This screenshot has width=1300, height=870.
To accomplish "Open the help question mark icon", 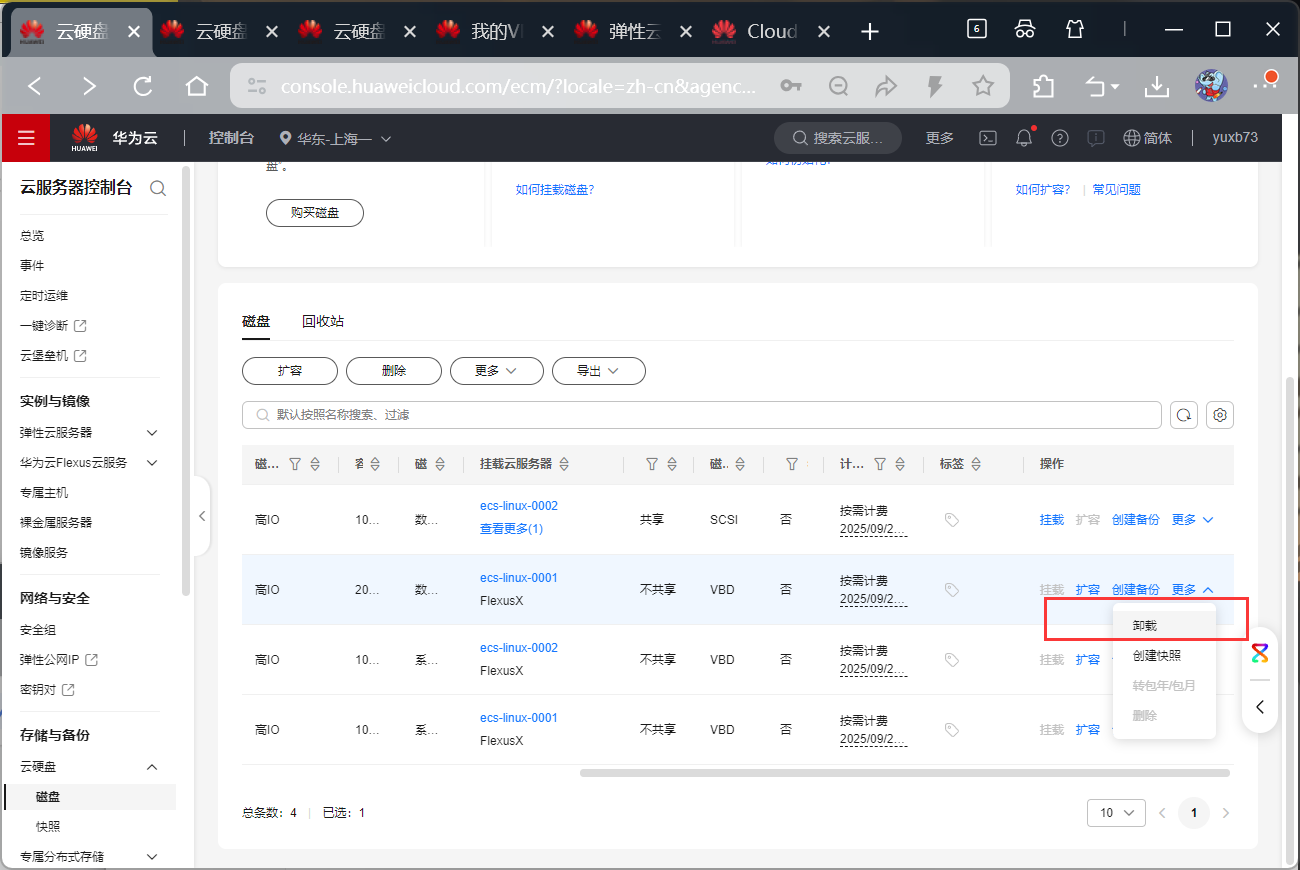I will [1060, 138].
